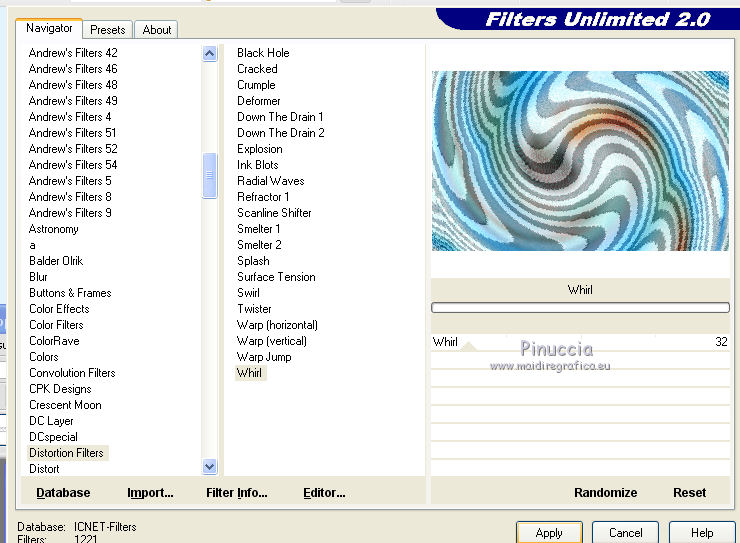Choose the Black Hole filter

tap(263, 52)
